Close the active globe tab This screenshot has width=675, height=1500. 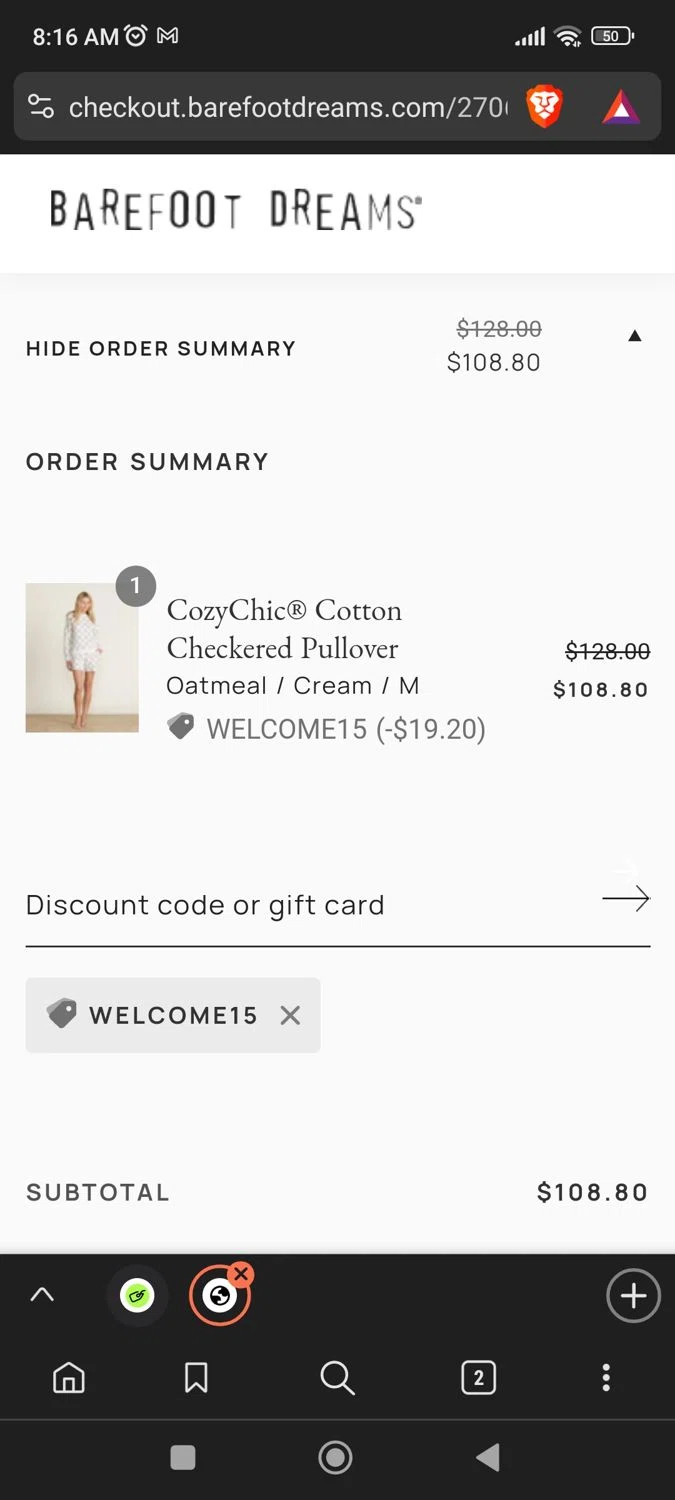(x=241, y=1274)
